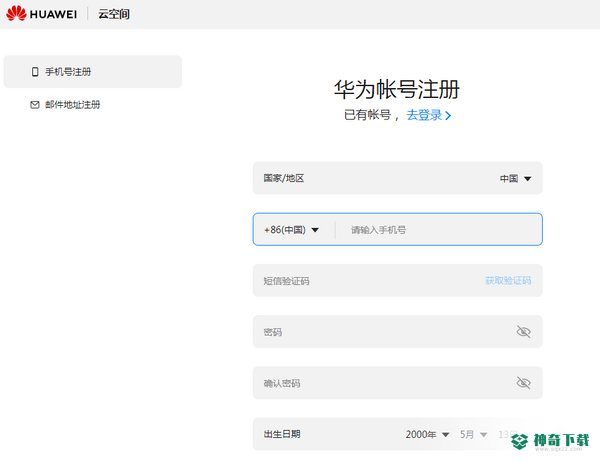Click the 获取验证码 get-code link
Viewport: 600px width, 463px height.
pos(508,281)
